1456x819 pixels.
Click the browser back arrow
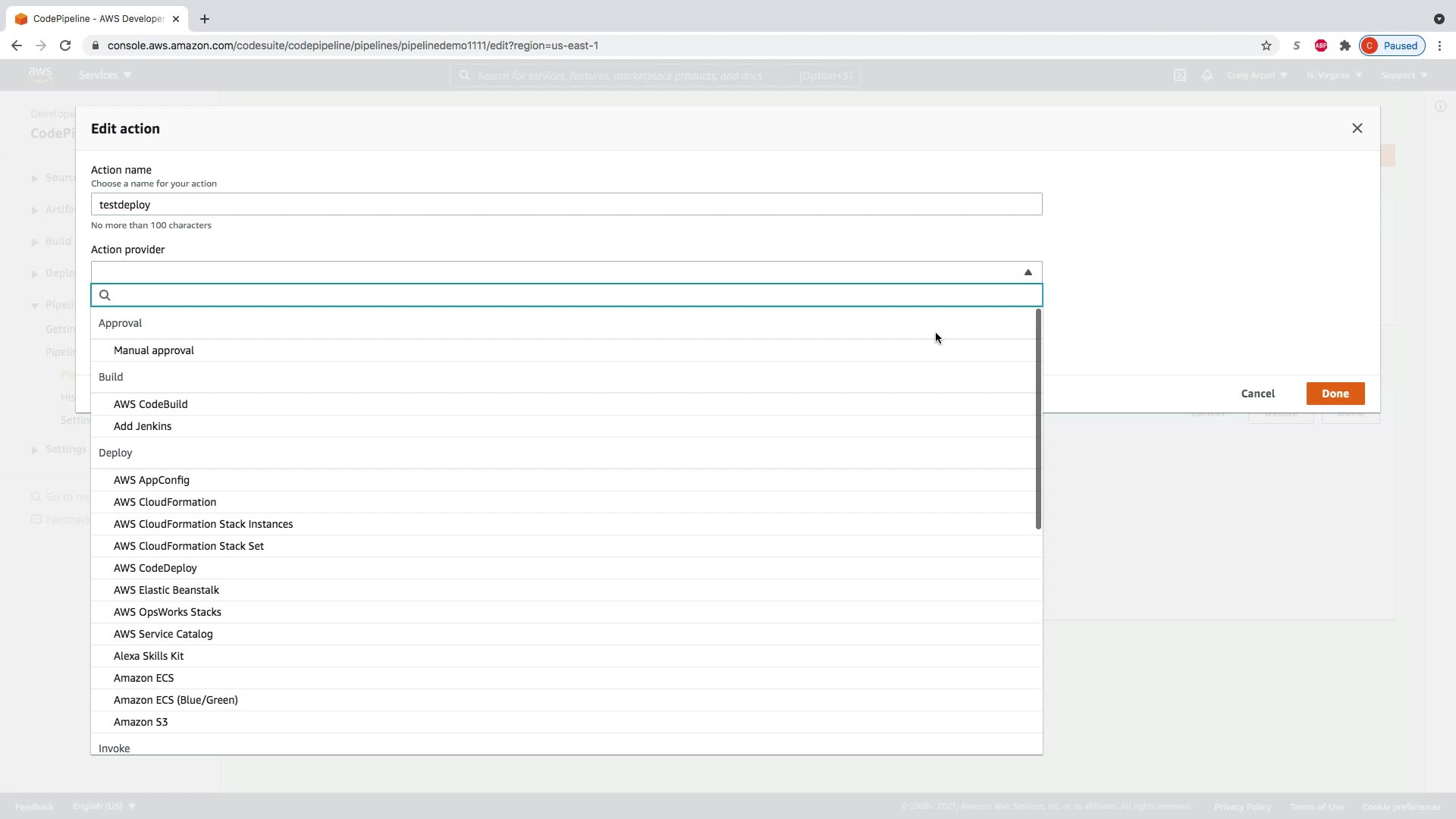coord(17,45)
